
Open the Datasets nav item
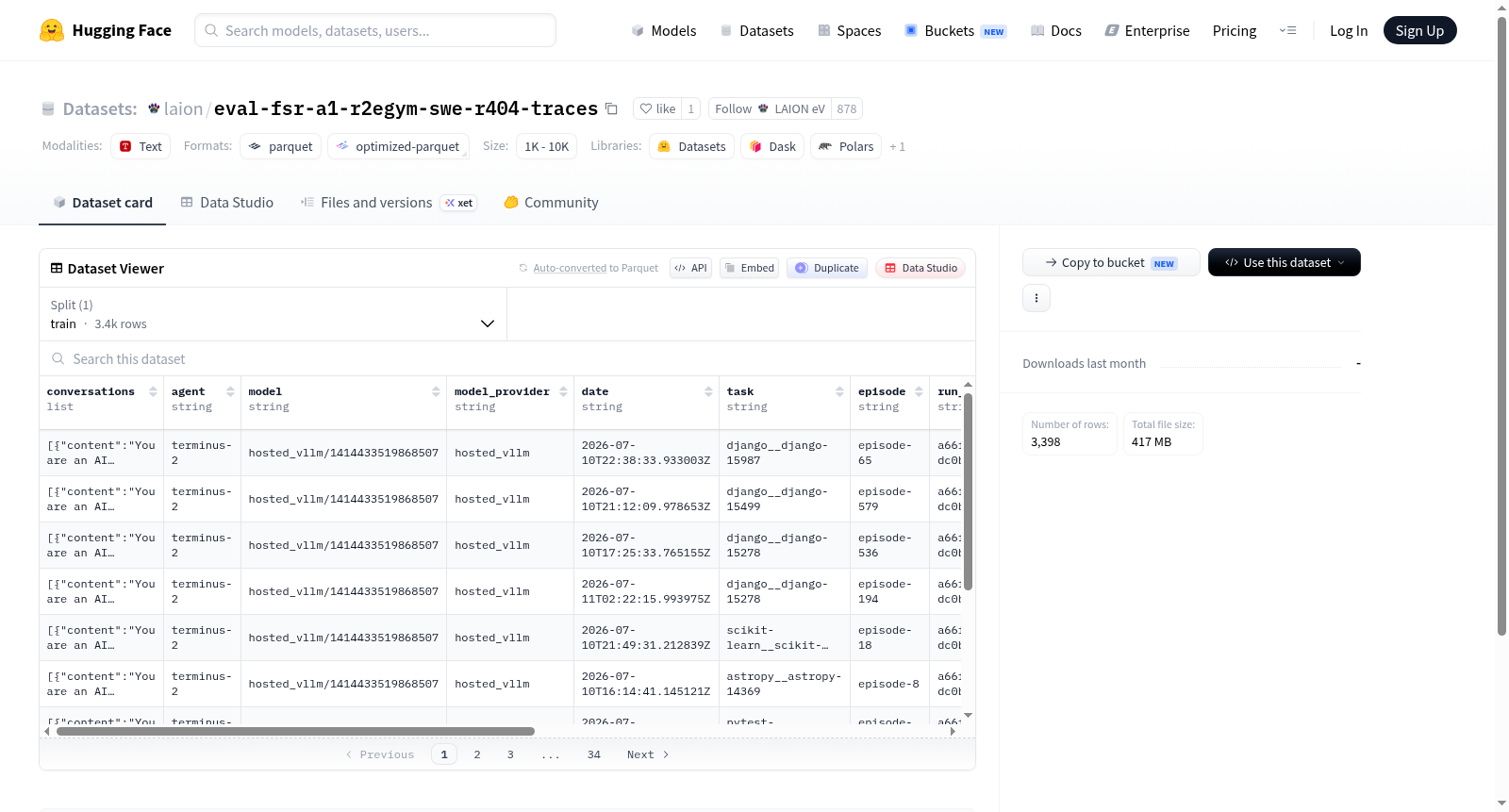pos(756,30)
